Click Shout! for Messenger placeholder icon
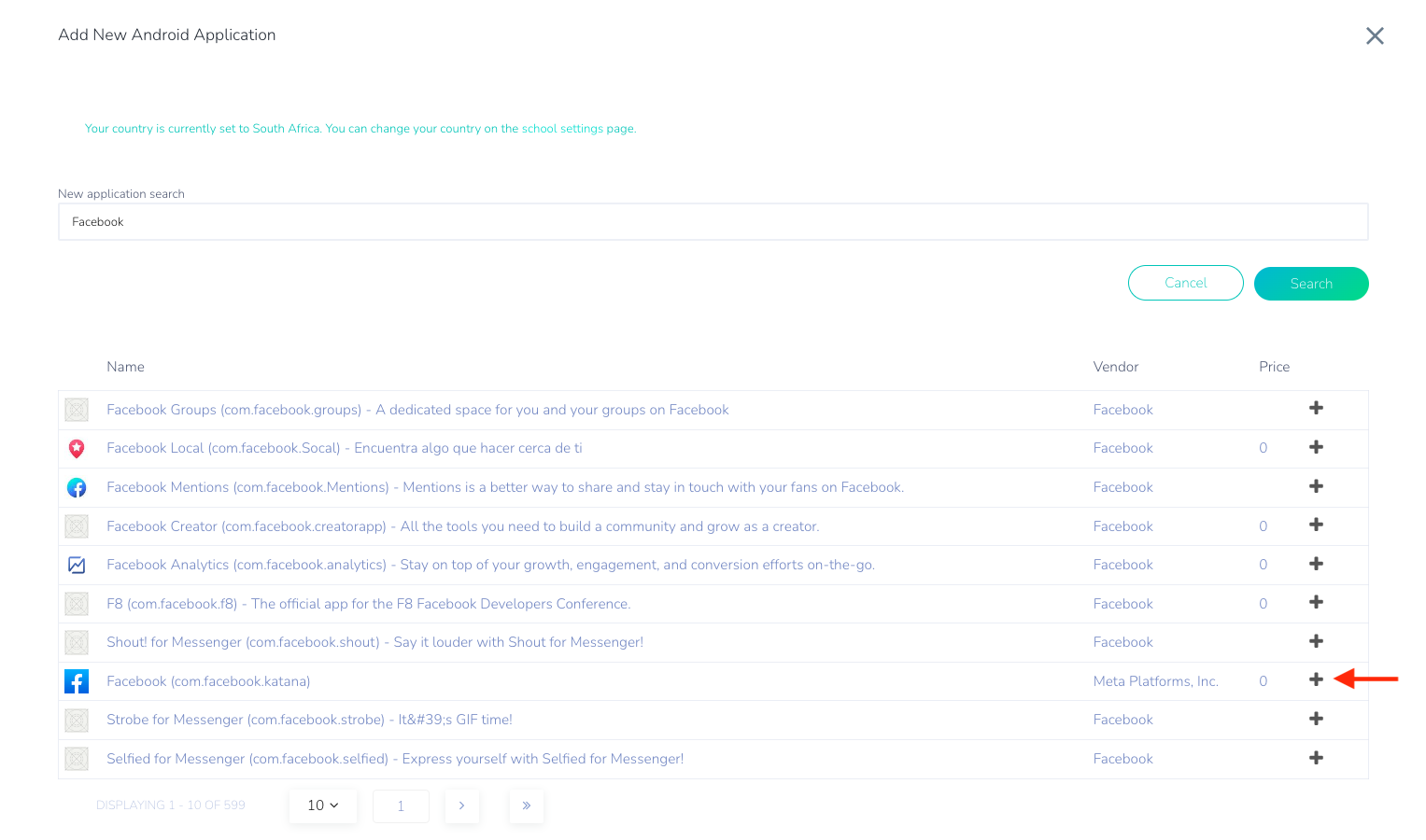This screenshot has height=840, width=1426. (x=77, y=642)
